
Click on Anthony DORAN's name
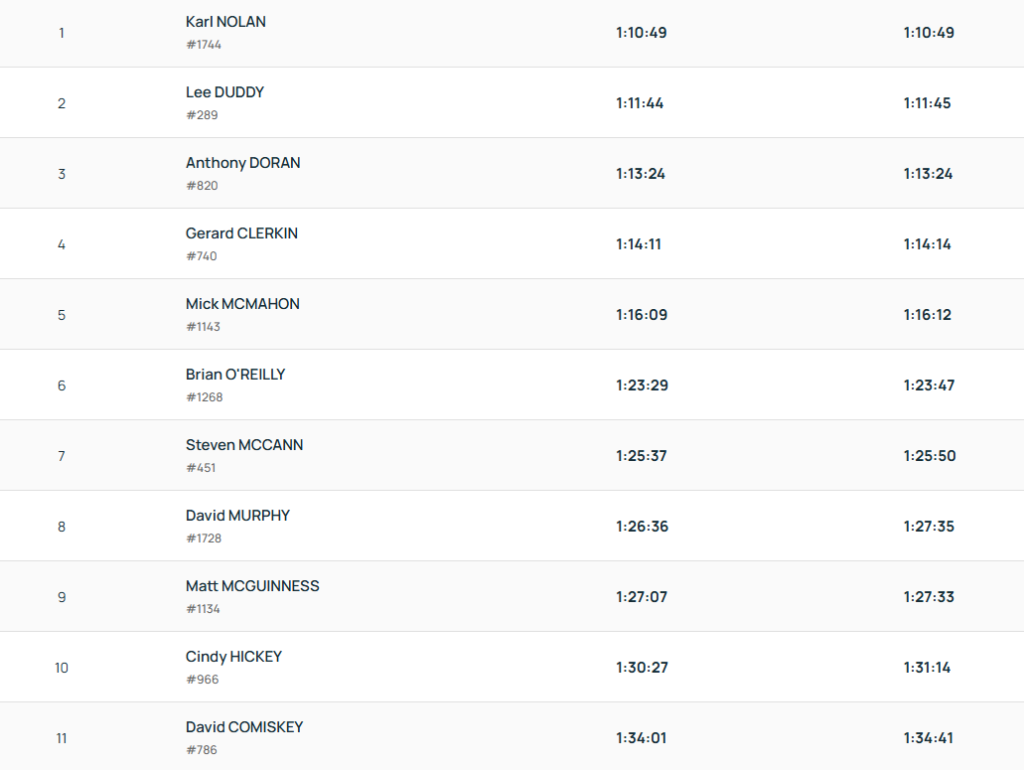[x=243, y=163]
